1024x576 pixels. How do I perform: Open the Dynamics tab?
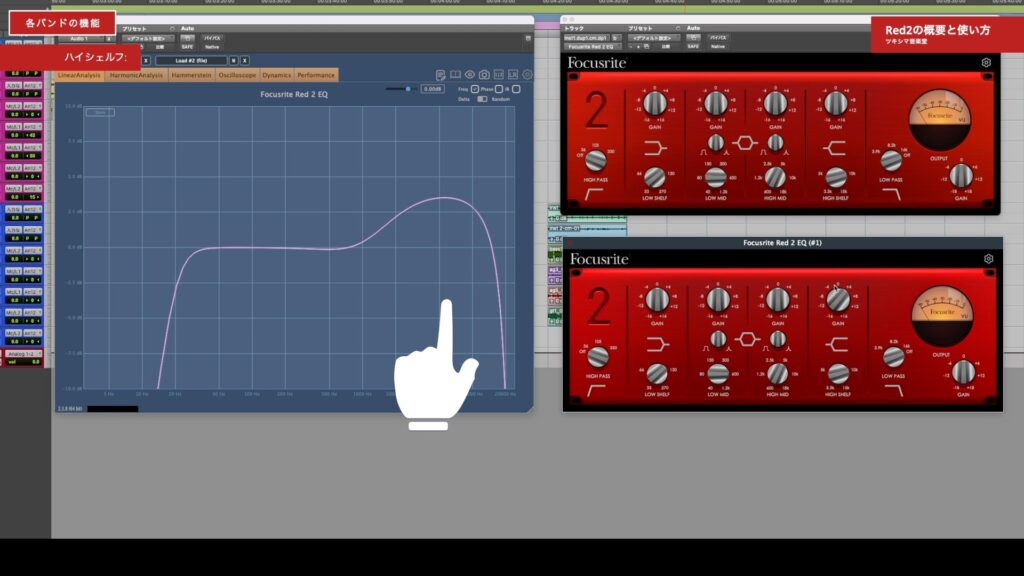tap(276, 75)
